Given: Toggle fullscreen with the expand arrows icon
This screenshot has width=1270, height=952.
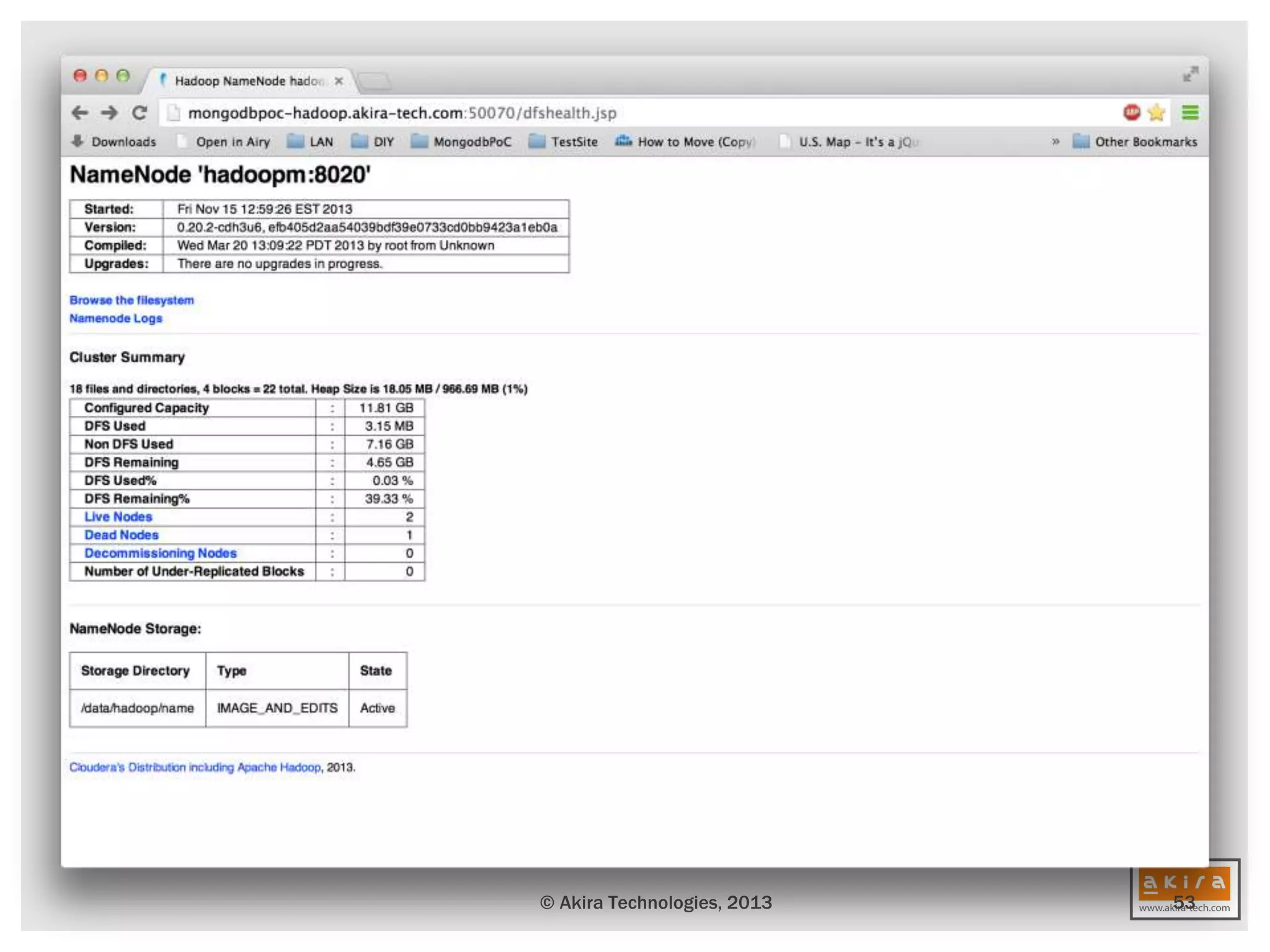Looking at the screenshot, I should (x=1189, y=74).
